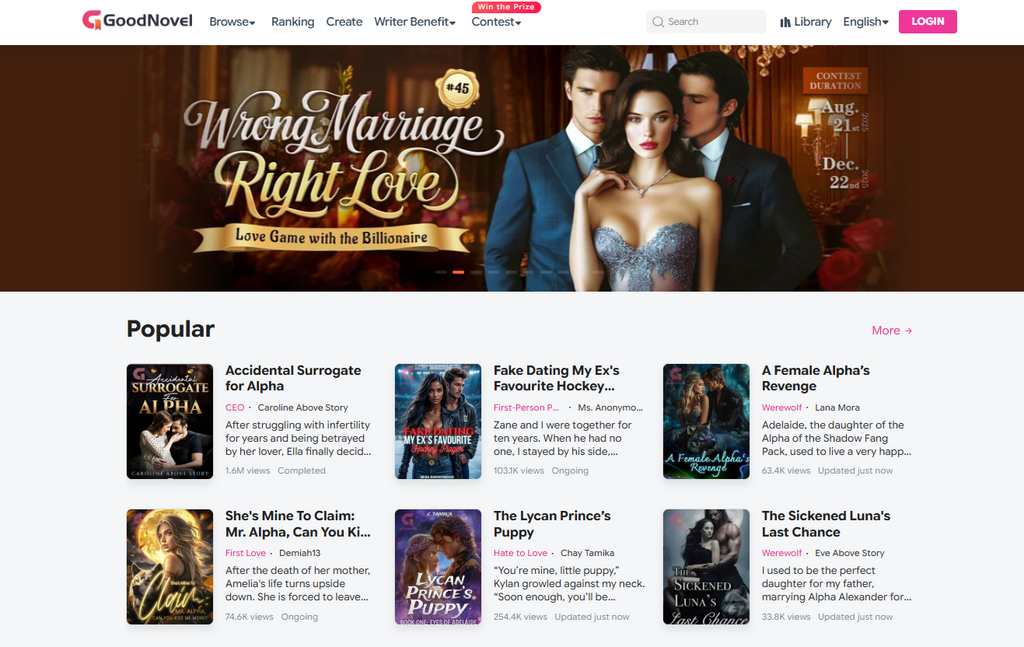Click the Win the Prize badge

506,7
